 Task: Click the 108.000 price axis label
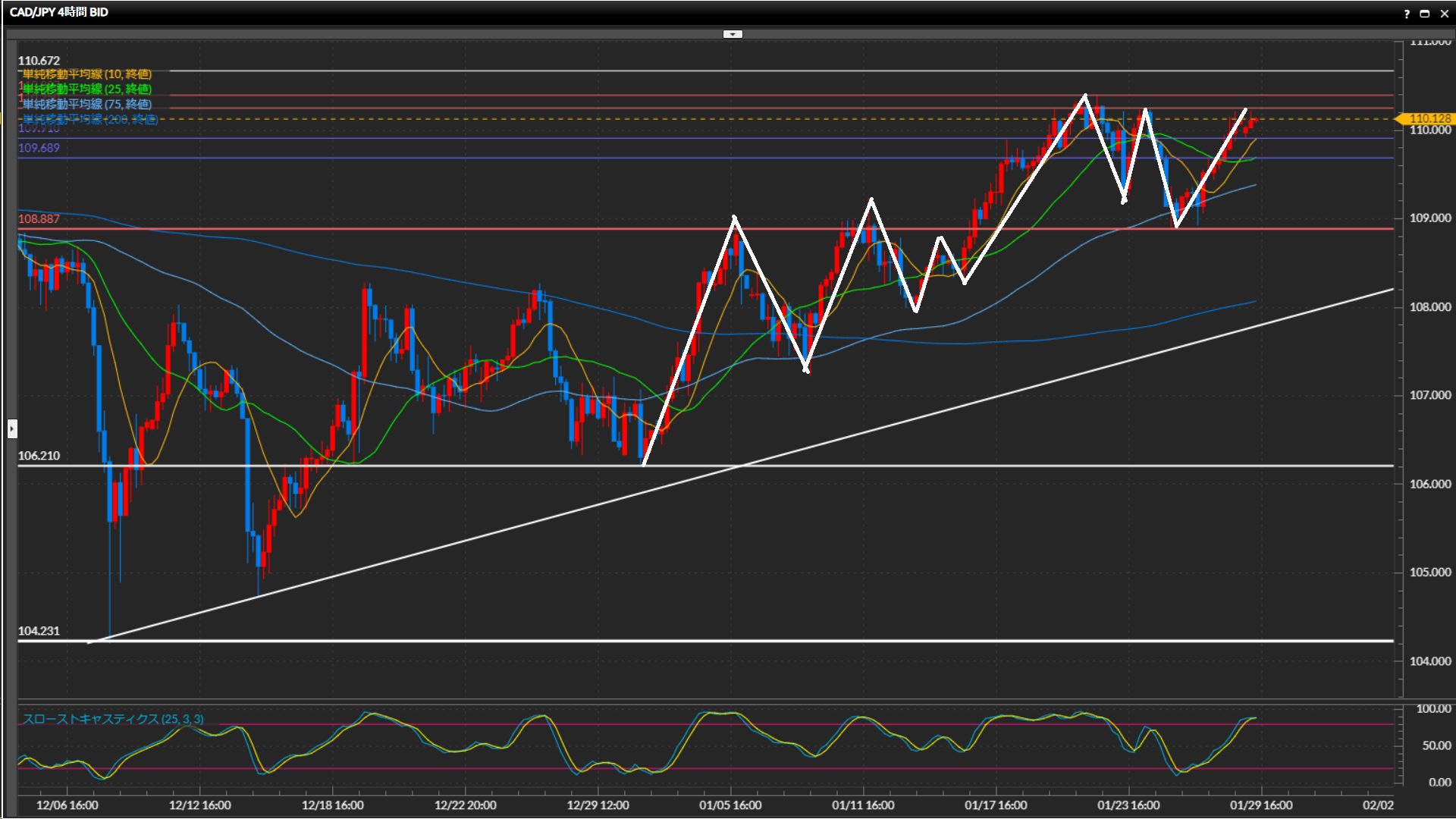[x=1429, y=307]
